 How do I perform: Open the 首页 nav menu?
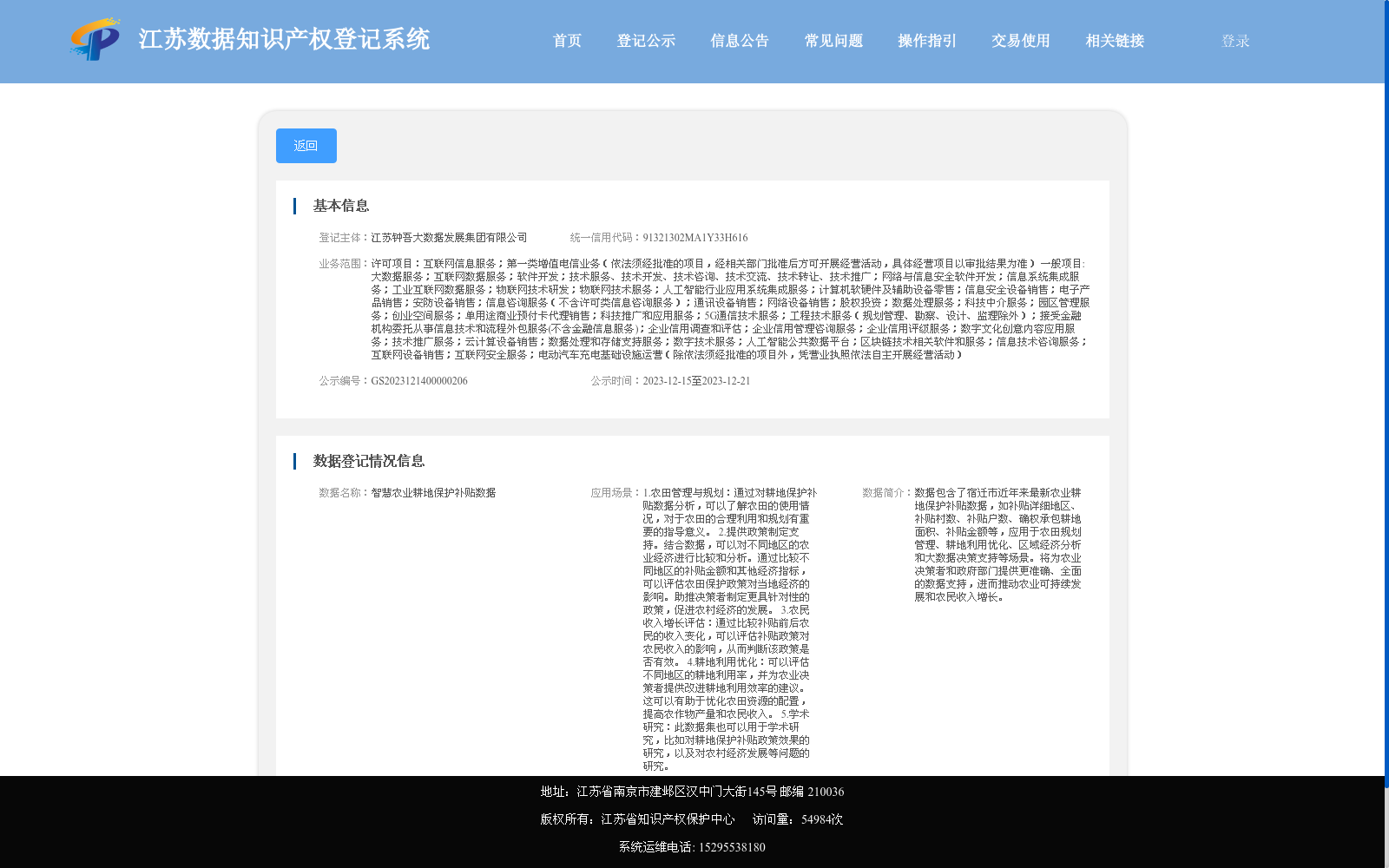coord(567,41)
